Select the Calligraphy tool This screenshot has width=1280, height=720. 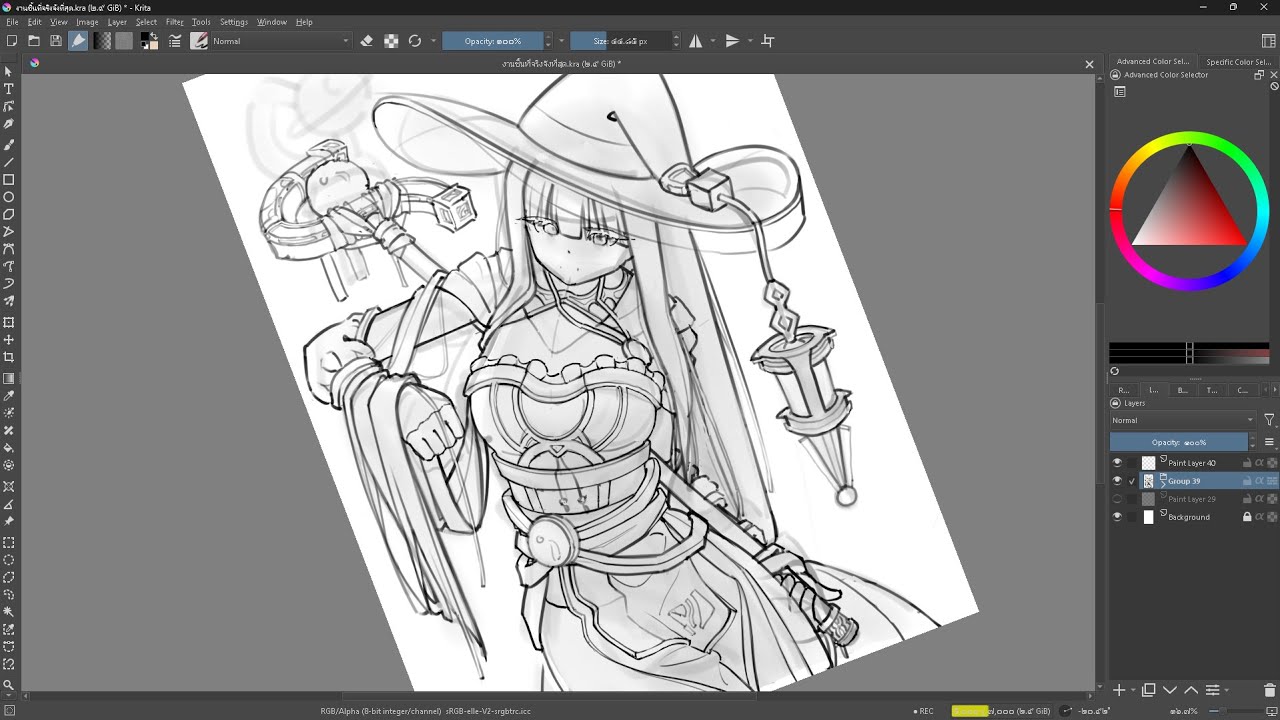pos(9,124)
